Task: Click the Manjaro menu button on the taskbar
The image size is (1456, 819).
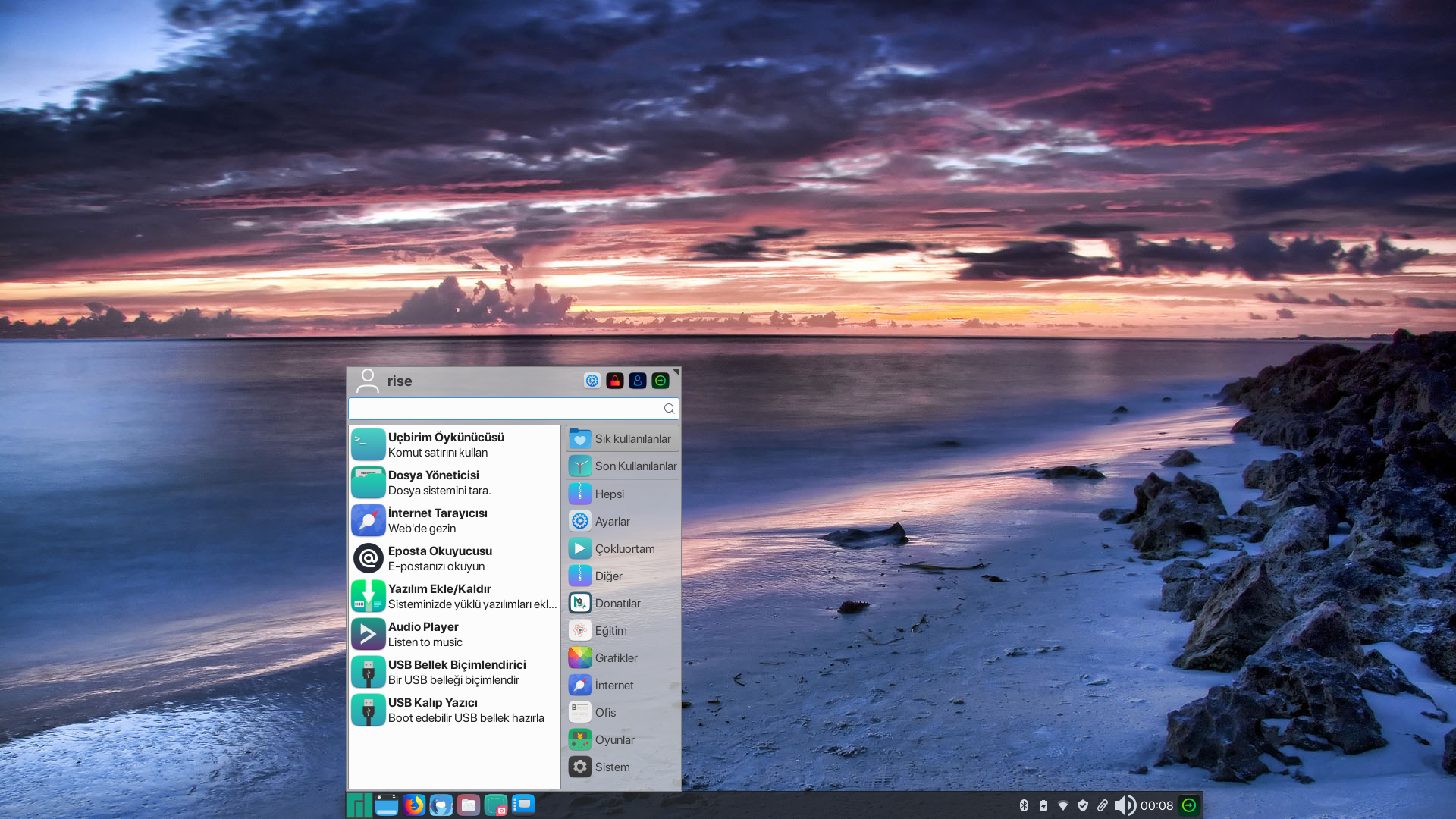Action: point(359,805)
